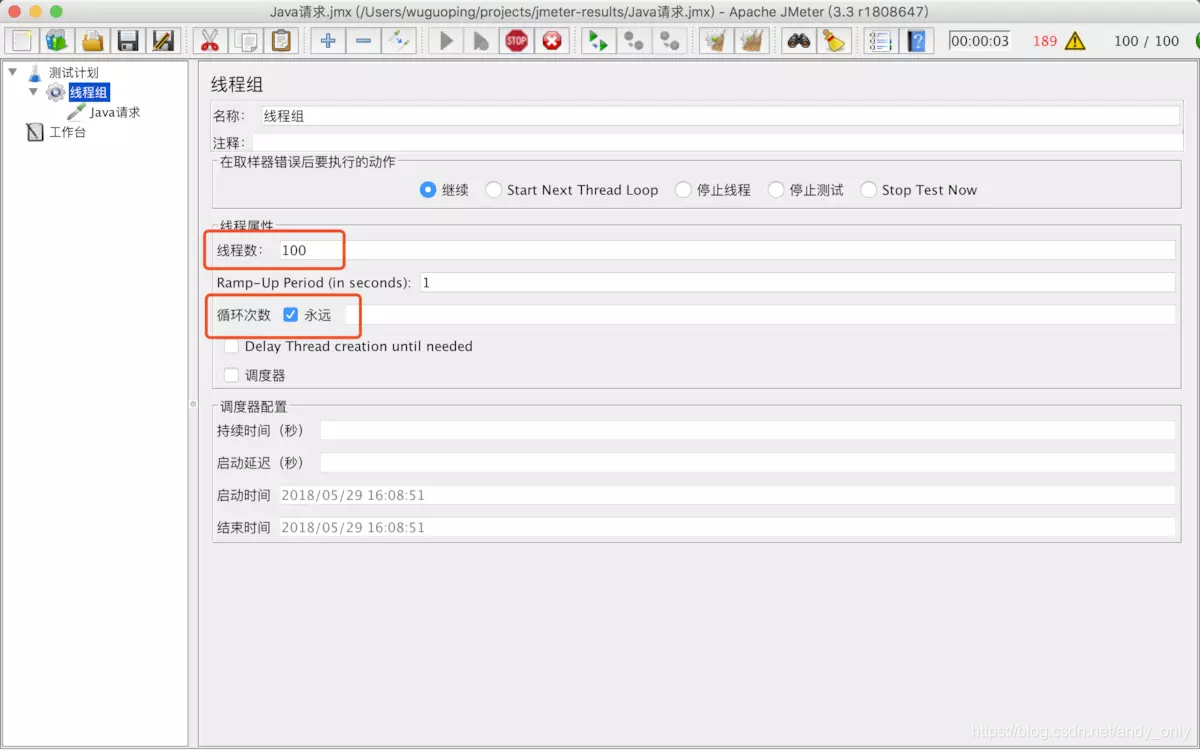Open Help with question mark icon

tap(917, 41)
